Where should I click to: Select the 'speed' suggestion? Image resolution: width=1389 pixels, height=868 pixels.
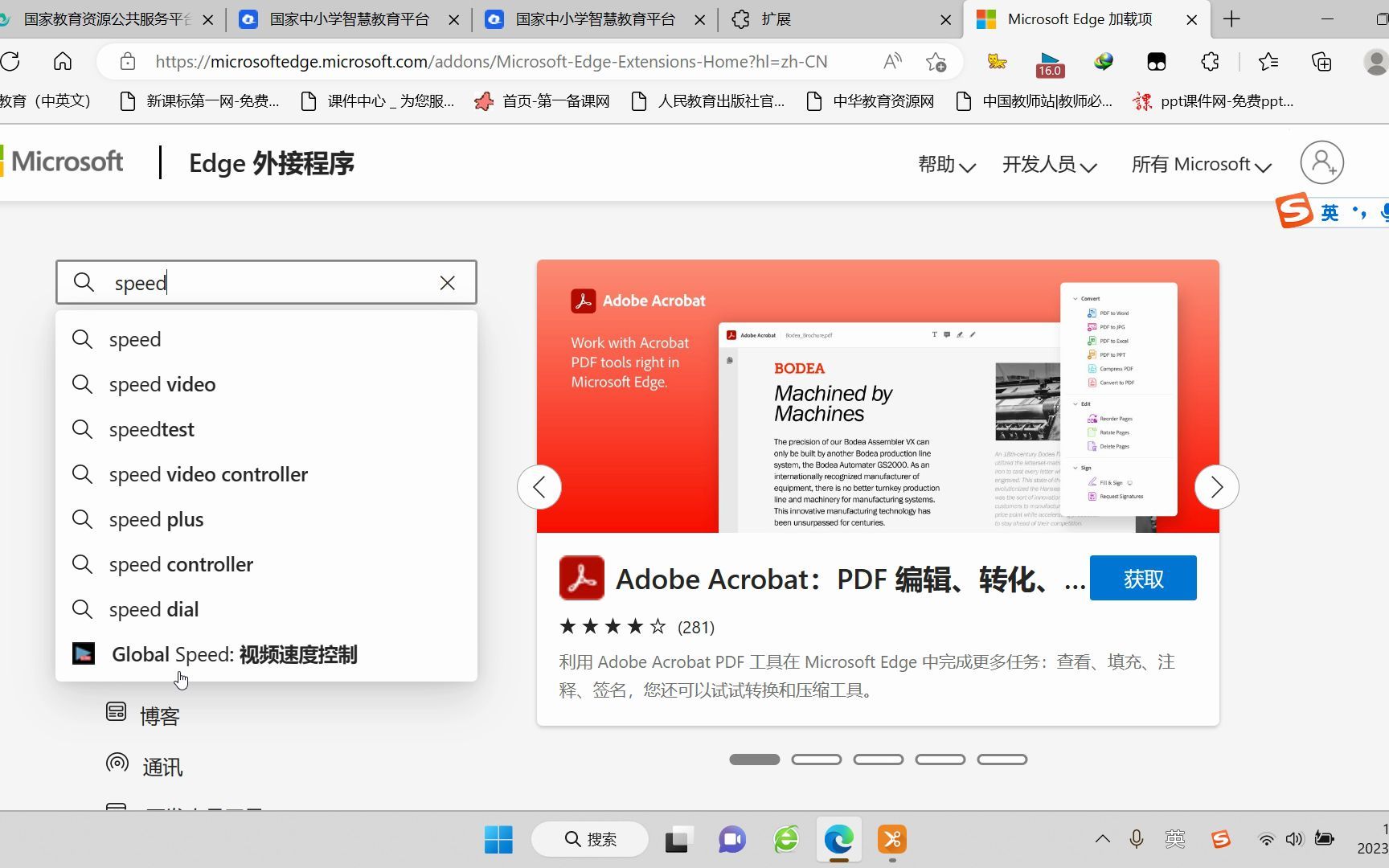[x=266, y=339]
